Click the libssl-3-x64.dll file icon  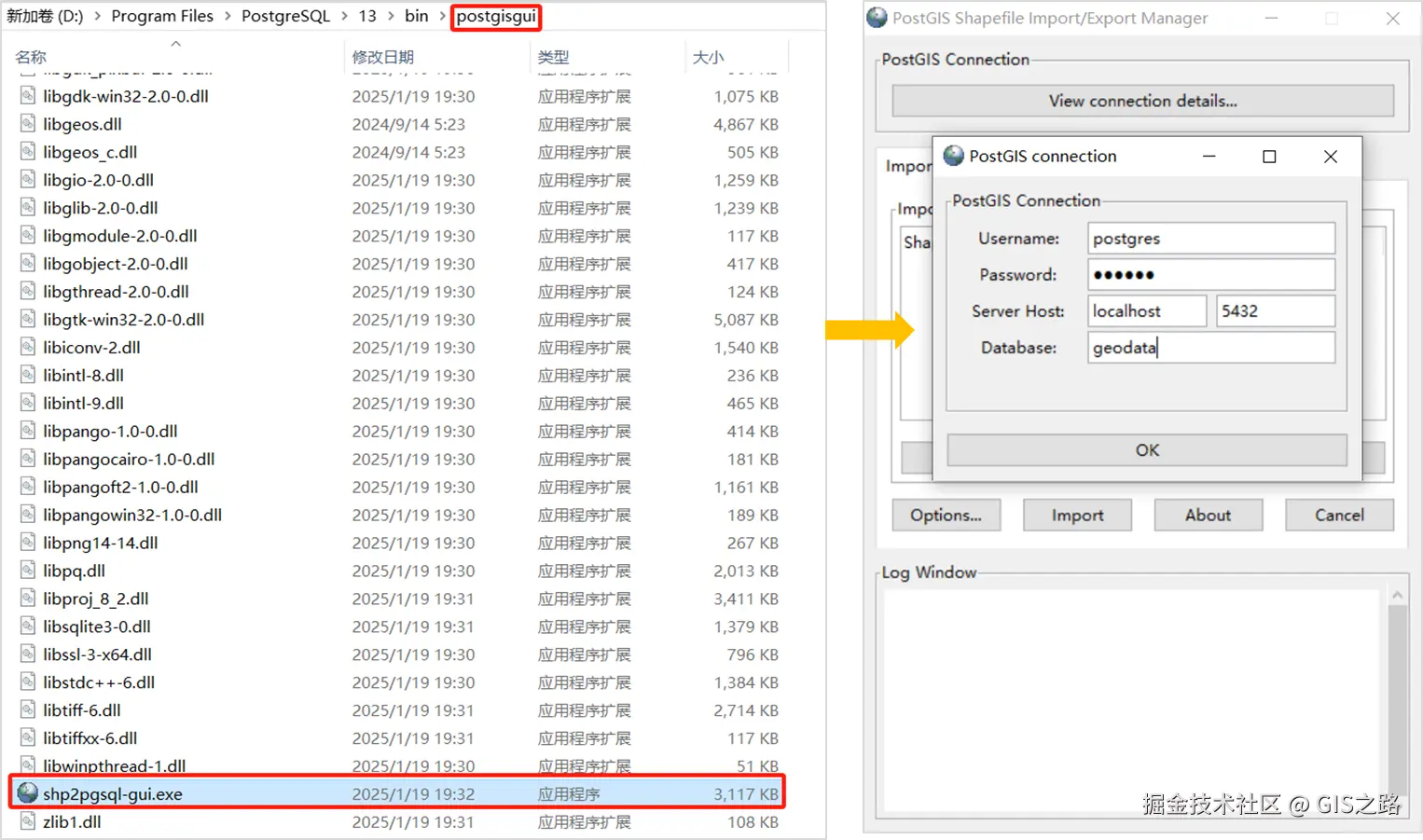click(28, 654)
